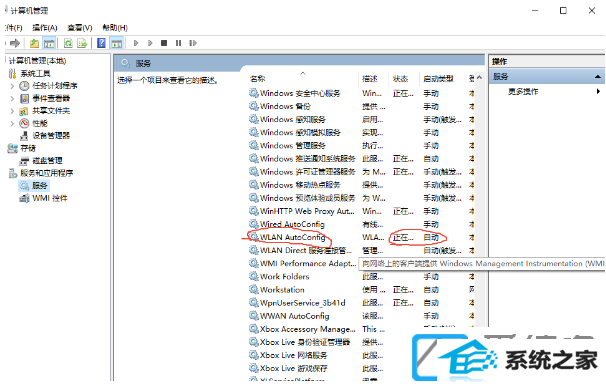
Task: Click the Restart Service toolbar icon
Action: point(193,43)
